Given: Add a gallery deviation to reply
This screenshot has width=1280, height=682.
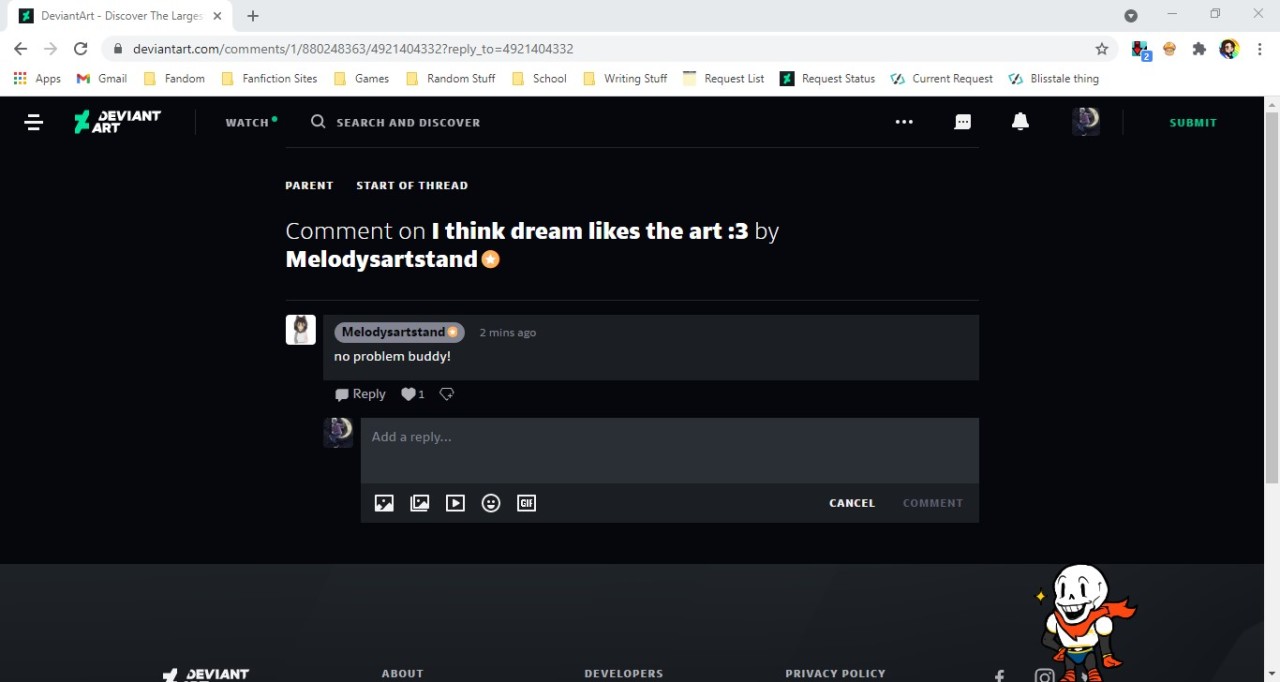Looking at the screenshot, I should pyautogui.click(x=420, y=503).
